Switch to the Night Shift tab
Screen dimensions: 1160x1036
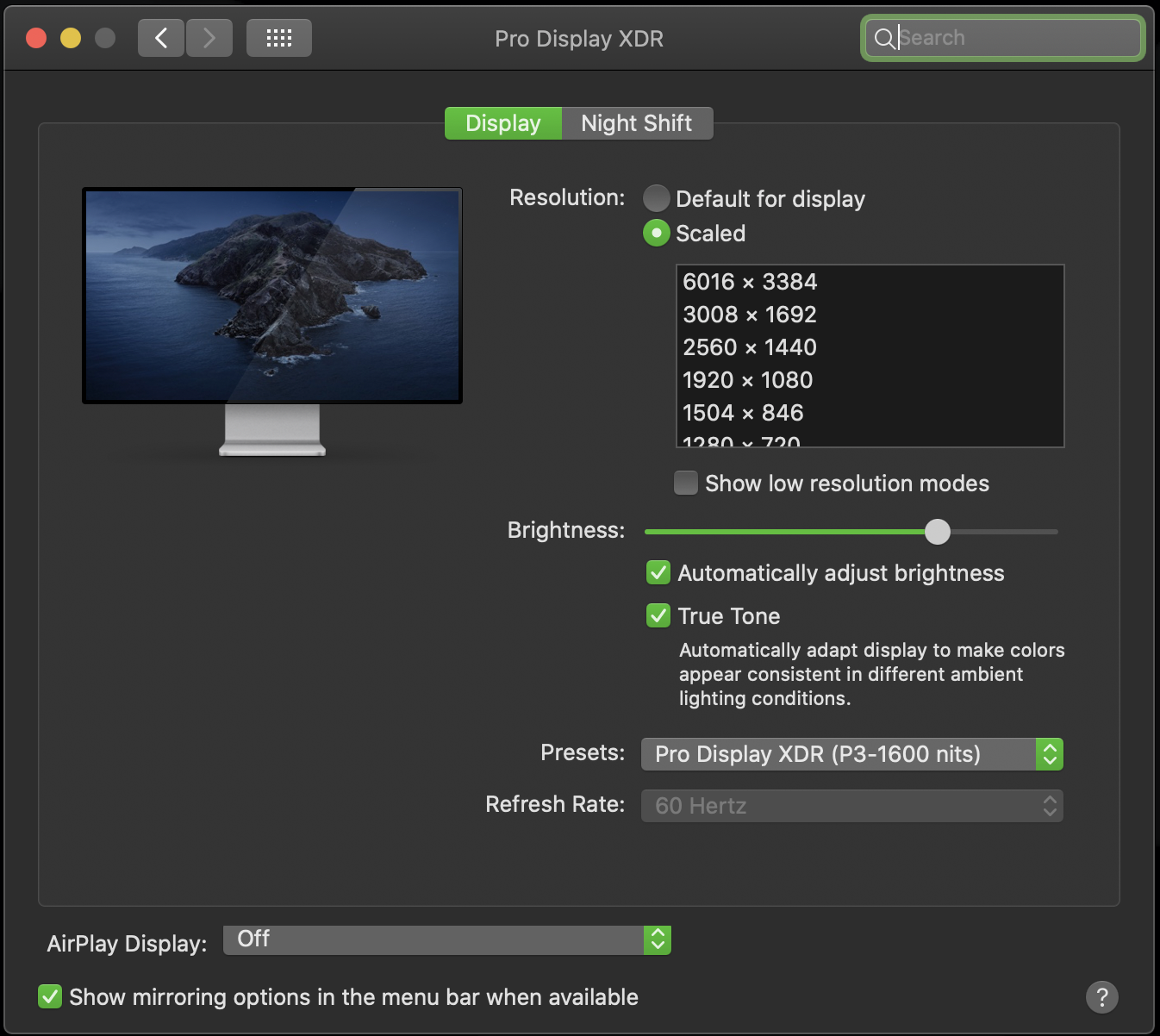point(637,123)
